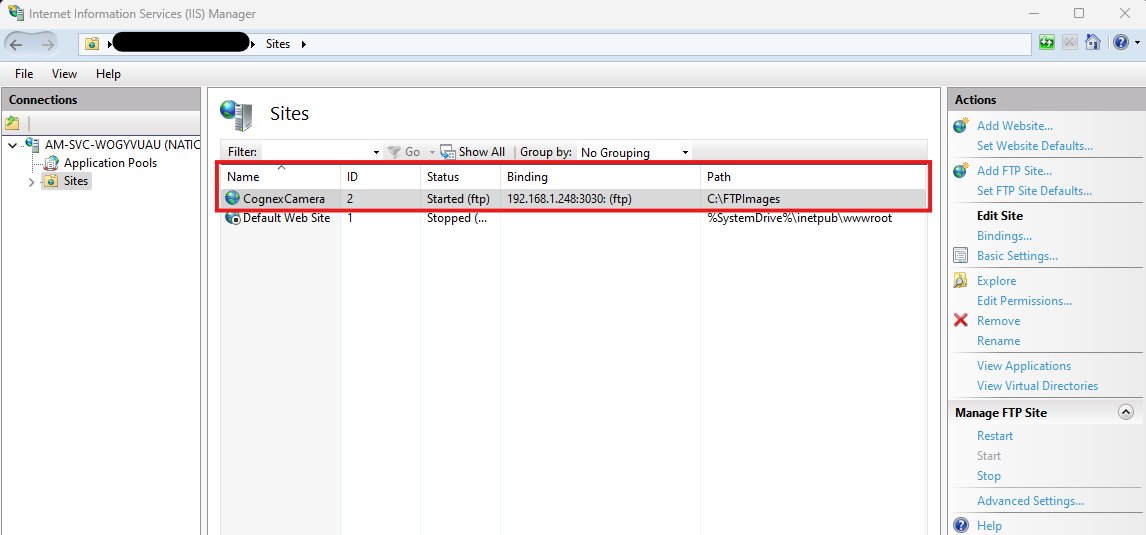1146x535 pixels.
Task: Collapse the Manage FTP Site section
Action: tap(1125, 412)
